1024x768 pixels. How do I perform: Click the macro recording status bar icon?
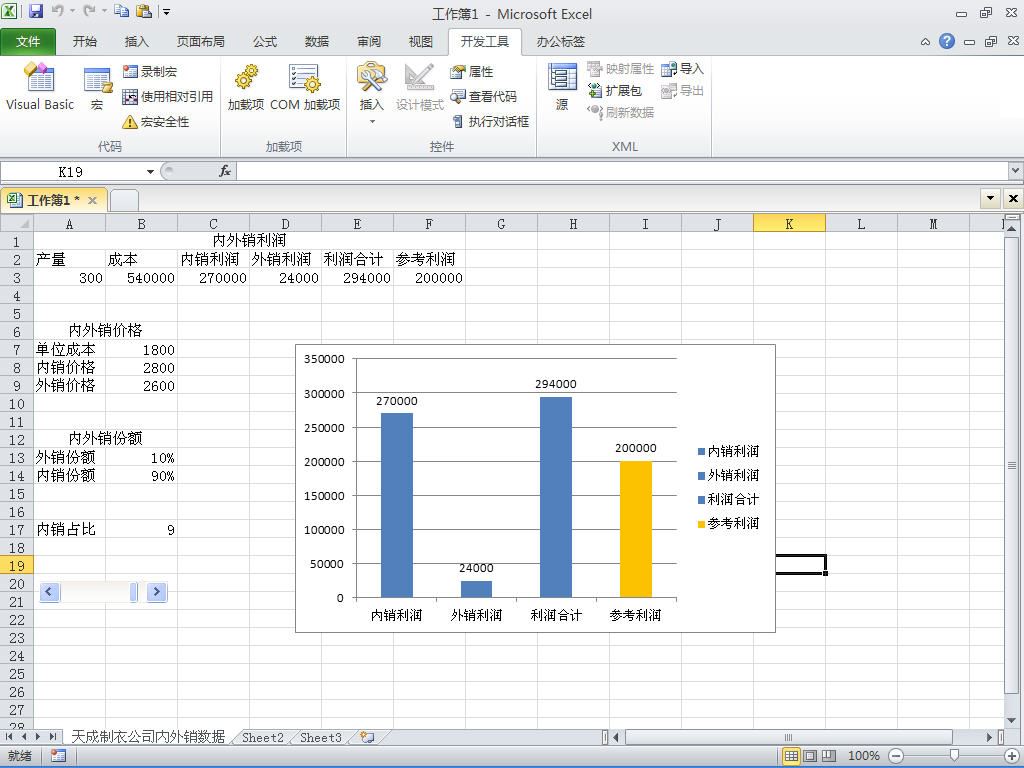coord(58,756)
